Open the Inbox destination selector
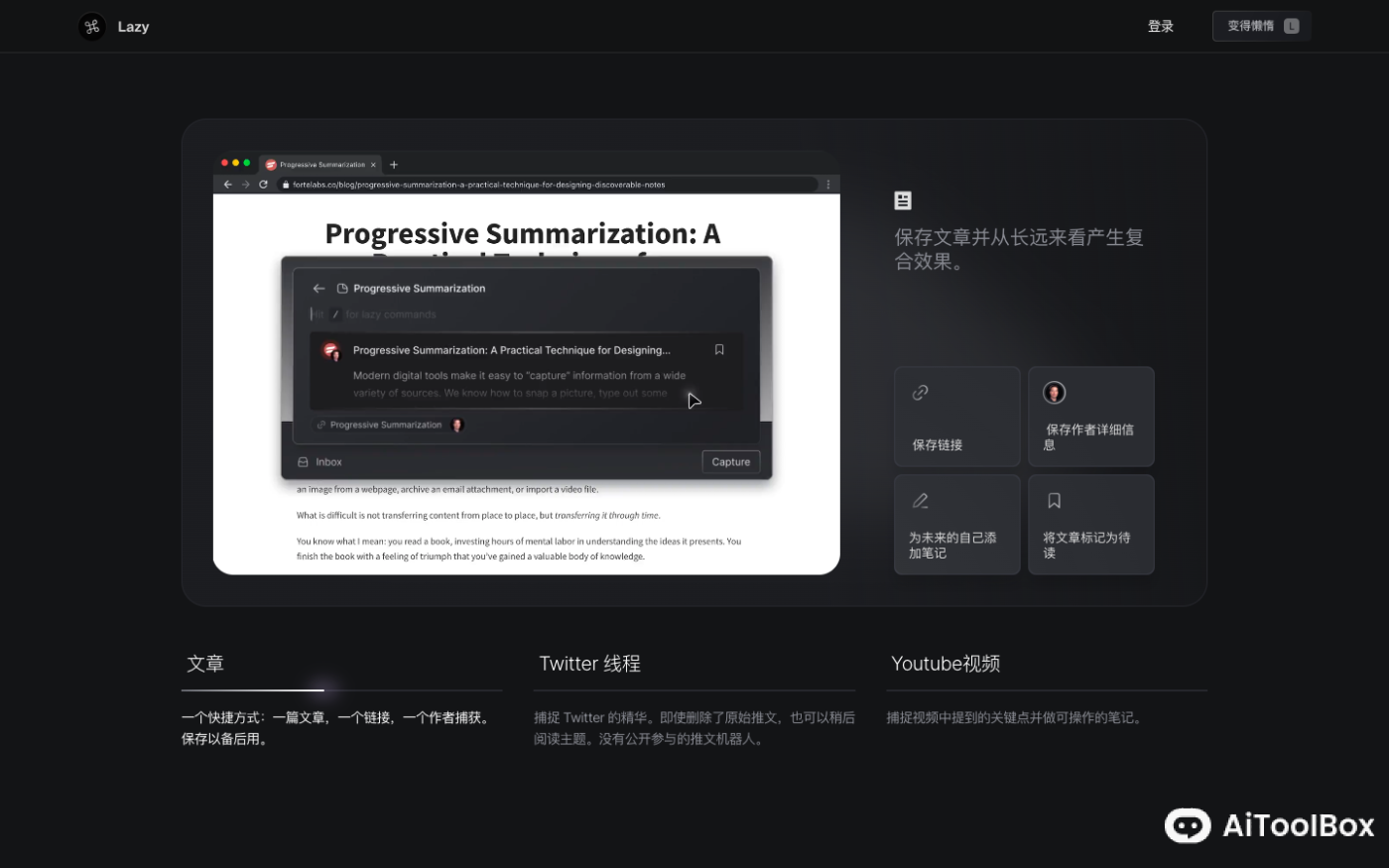Image resolution: width=1389 pixels, height=868 pixels. click(x=328, y=461)
